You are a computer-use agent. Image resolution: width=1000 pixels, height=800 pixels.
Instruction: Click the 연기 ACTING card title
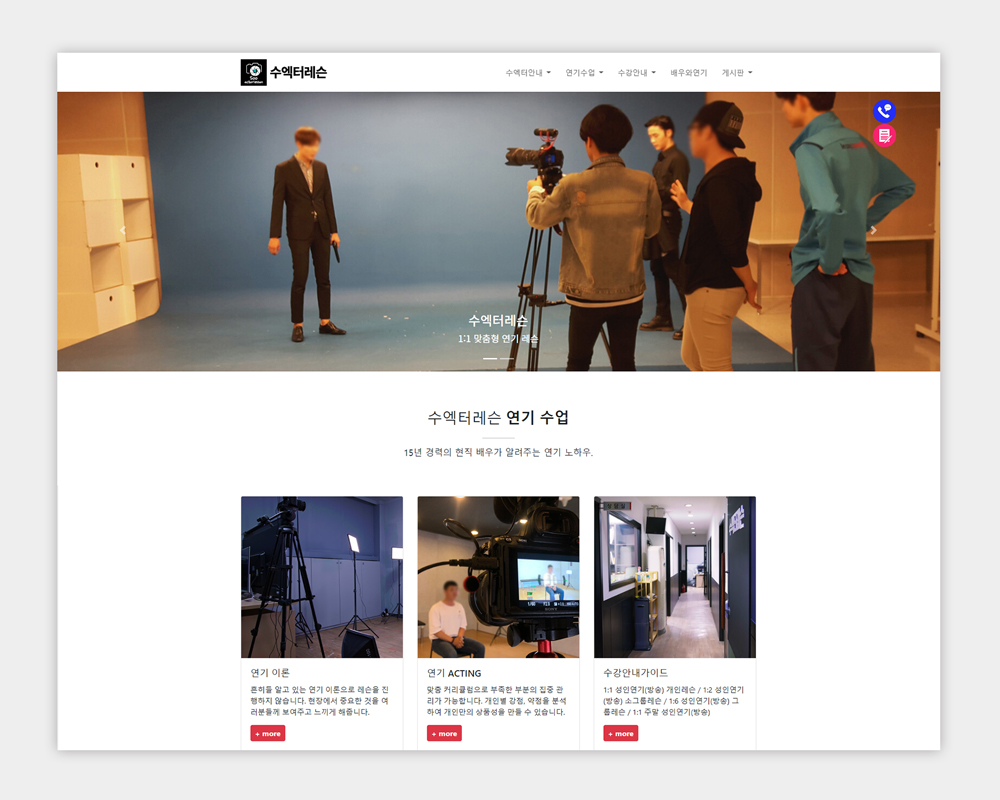[x=454, y=673]
